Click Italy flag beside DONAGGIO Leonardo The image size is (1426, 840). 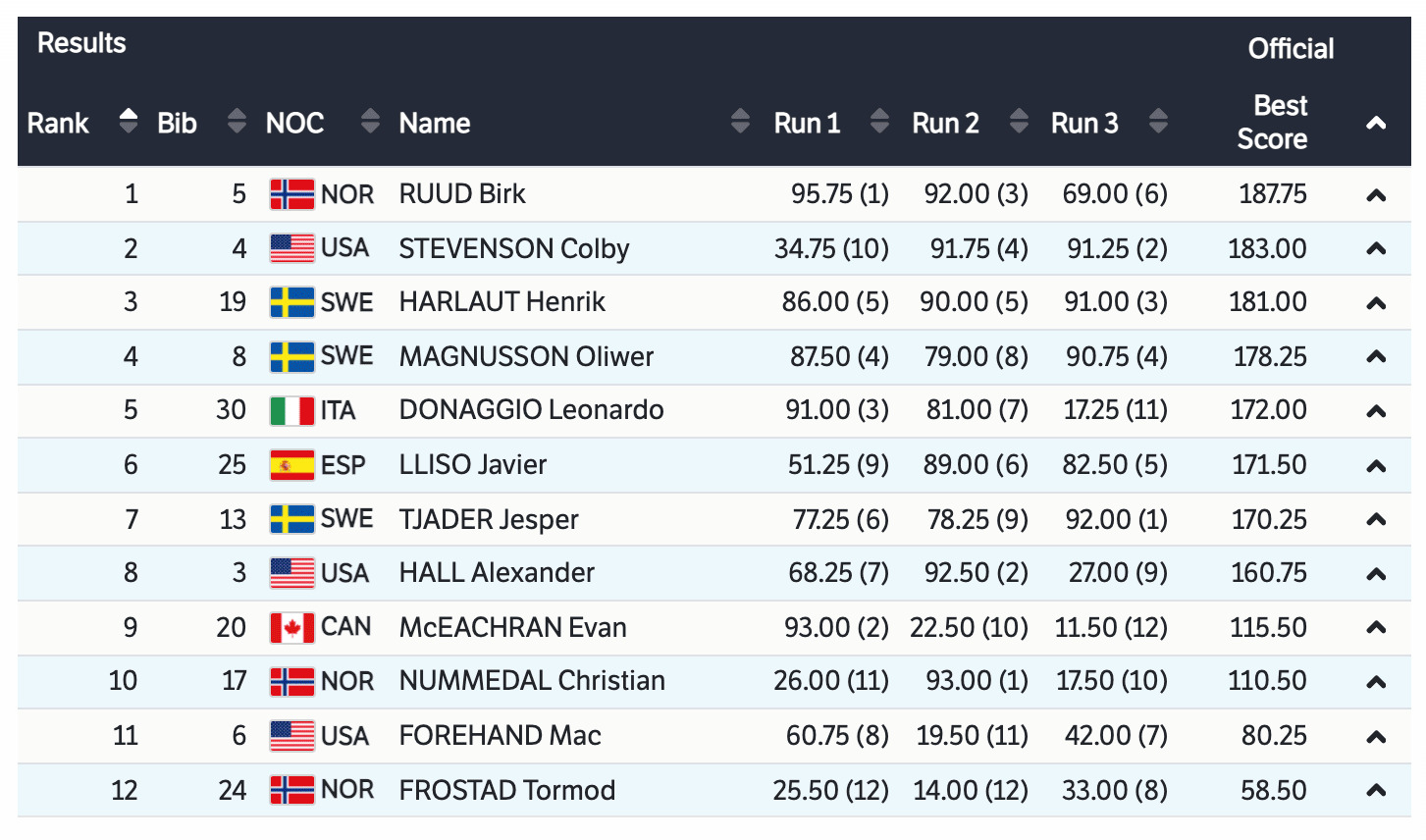291,410
